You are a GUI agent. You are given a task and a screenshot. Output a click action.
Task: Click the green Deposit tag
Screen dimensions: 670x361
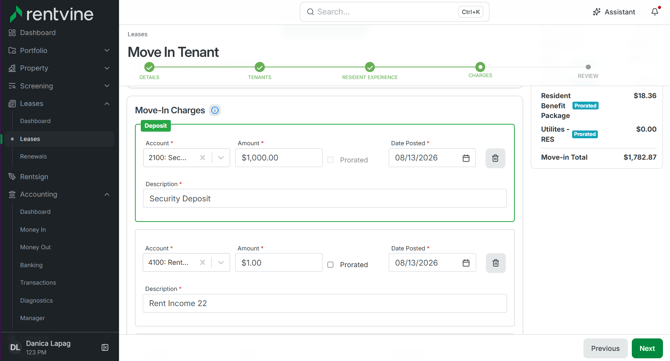click(156, 126)
